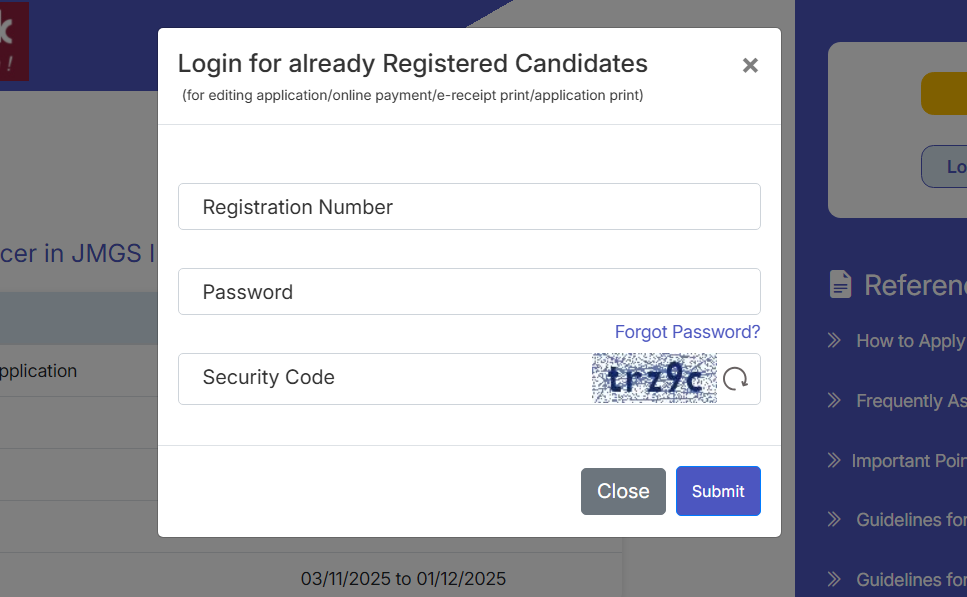Focus the Password input field
This screenshot has width=967, height=597.
pyautogui.click(x=469, y=292)
